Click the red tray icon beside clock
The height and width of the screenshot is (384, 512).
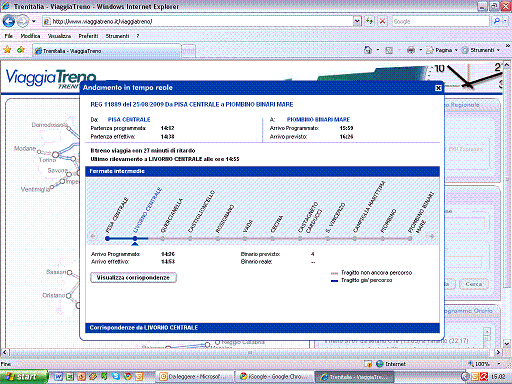click(484, 377)
